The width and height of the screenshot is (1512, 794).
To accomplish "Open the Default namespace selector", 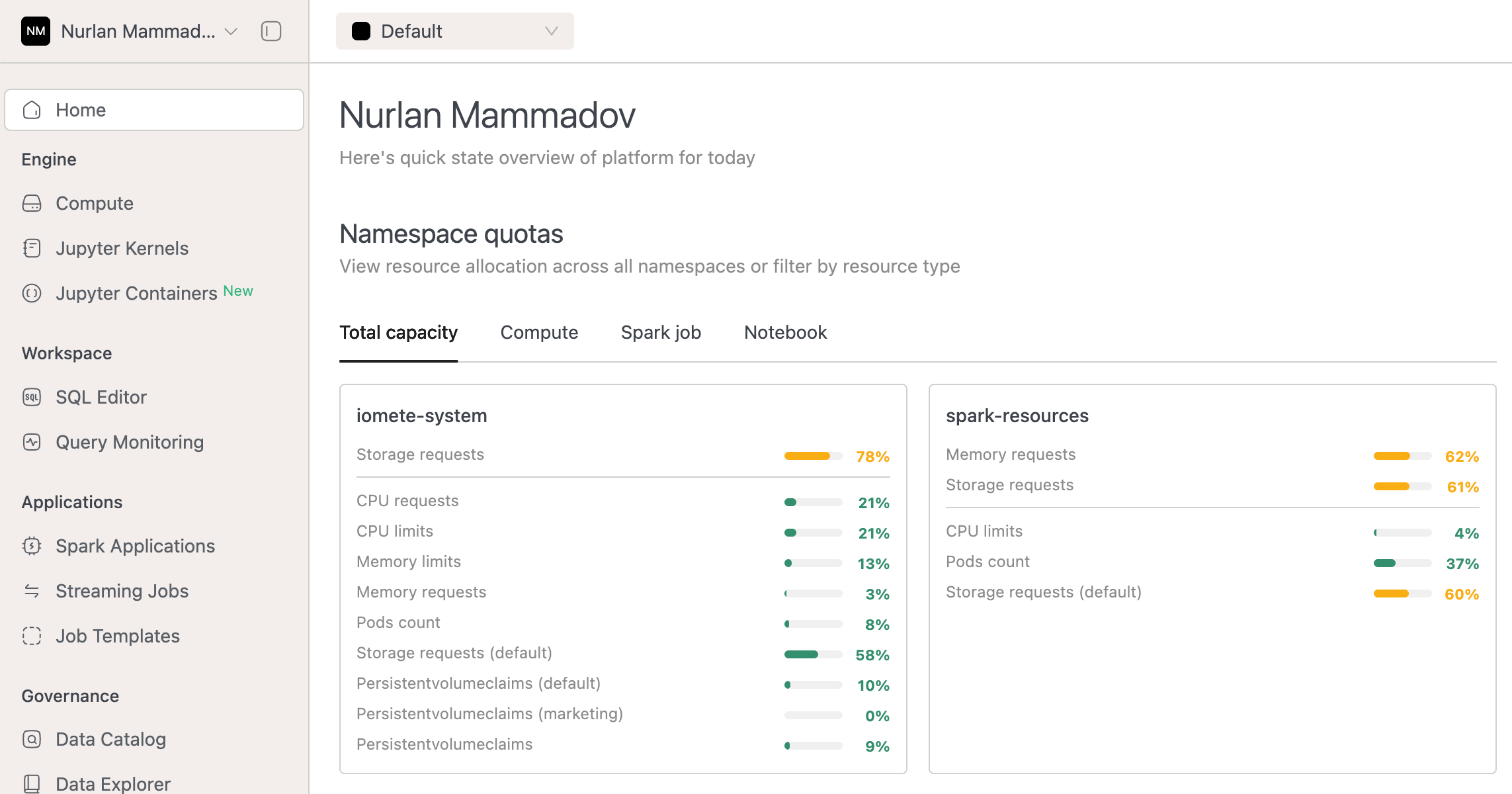I will click(x=454, y=30).
